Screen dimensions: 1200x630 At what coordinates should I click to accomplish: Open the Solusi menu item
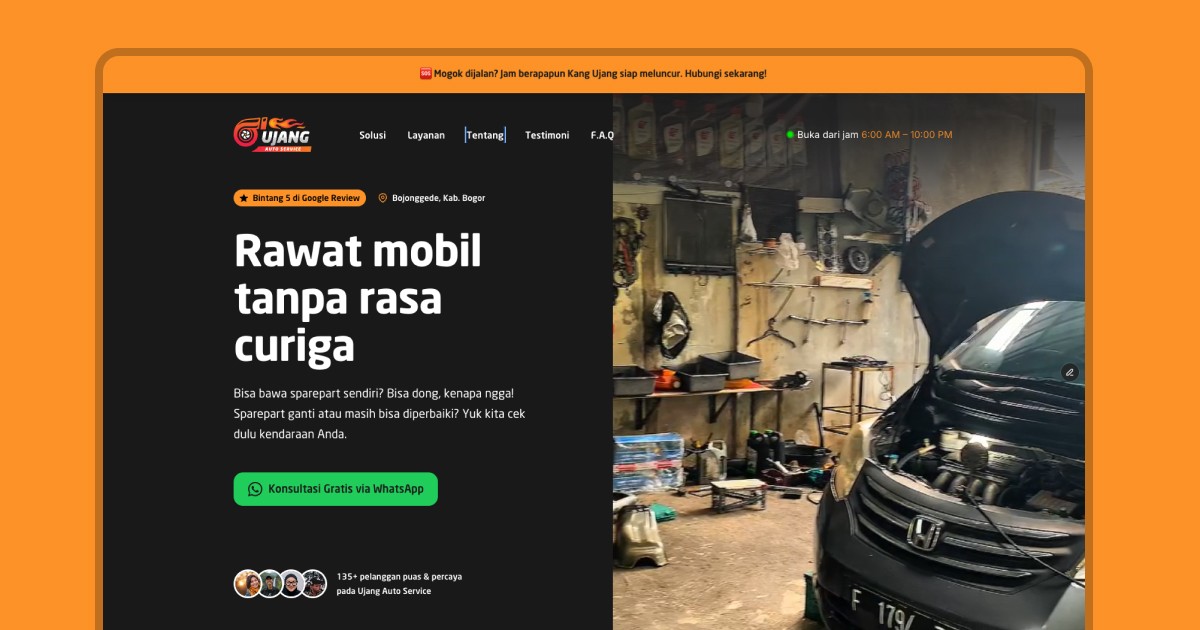372,135
